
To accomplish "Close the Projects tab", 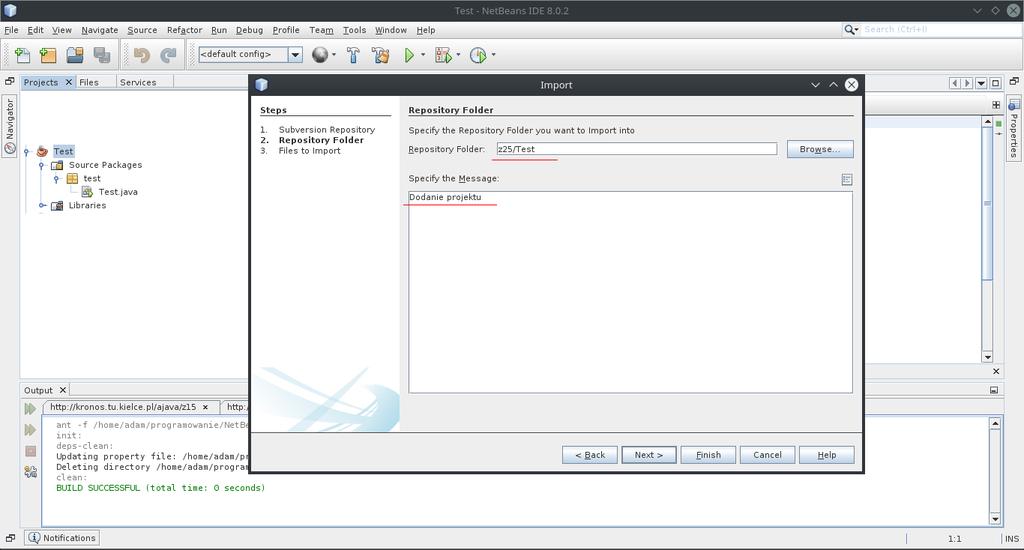I will tap(69, 82).
